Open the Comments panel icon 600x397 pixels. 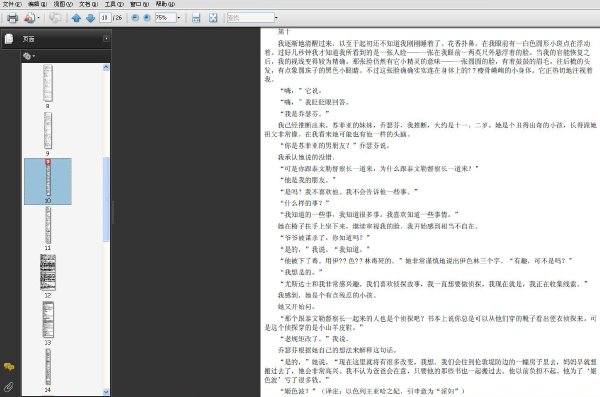pos(9,367)
